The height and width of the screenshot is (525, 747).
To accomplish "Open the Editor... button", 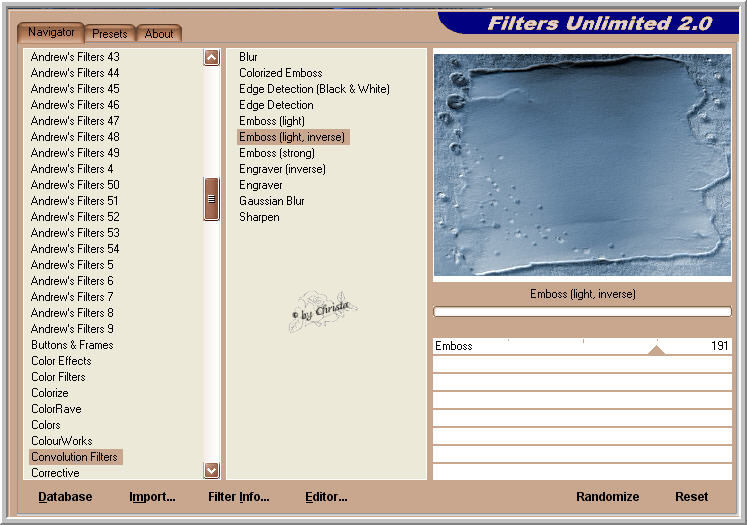I will point(326,497).
